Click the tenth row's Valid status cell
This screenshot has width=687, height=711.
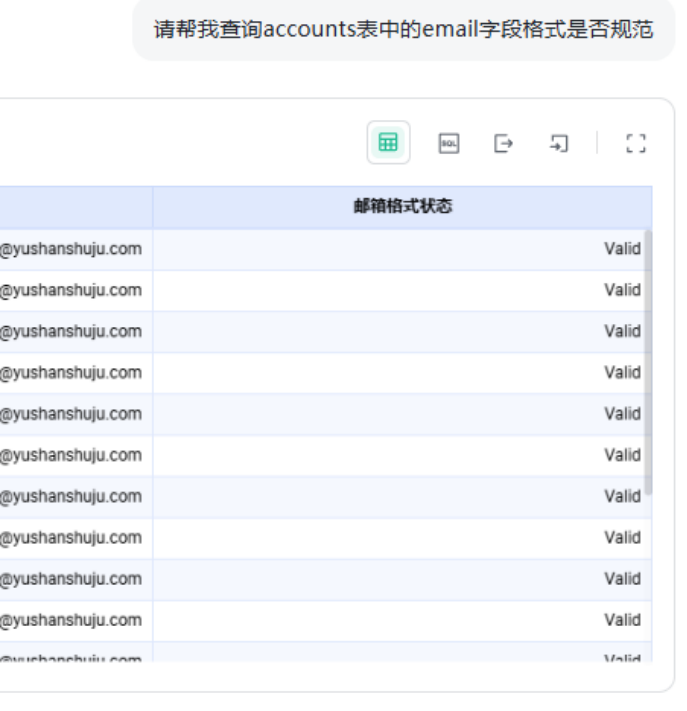[x=621, y=620]
